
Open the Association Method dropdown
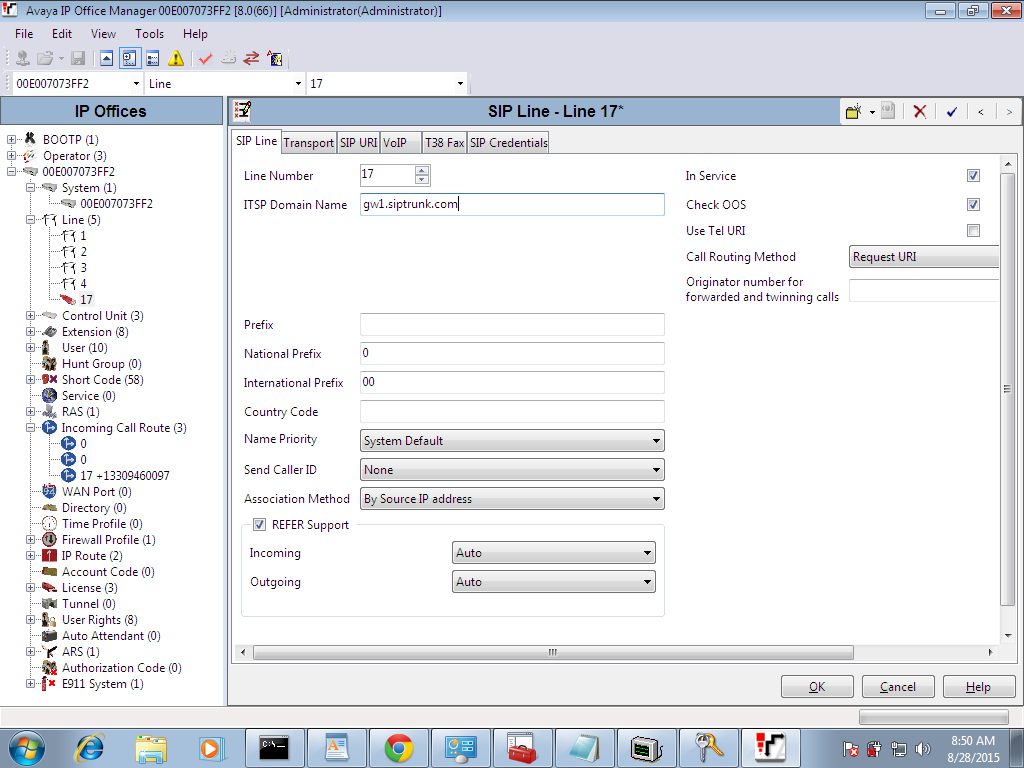pos(512,499)
